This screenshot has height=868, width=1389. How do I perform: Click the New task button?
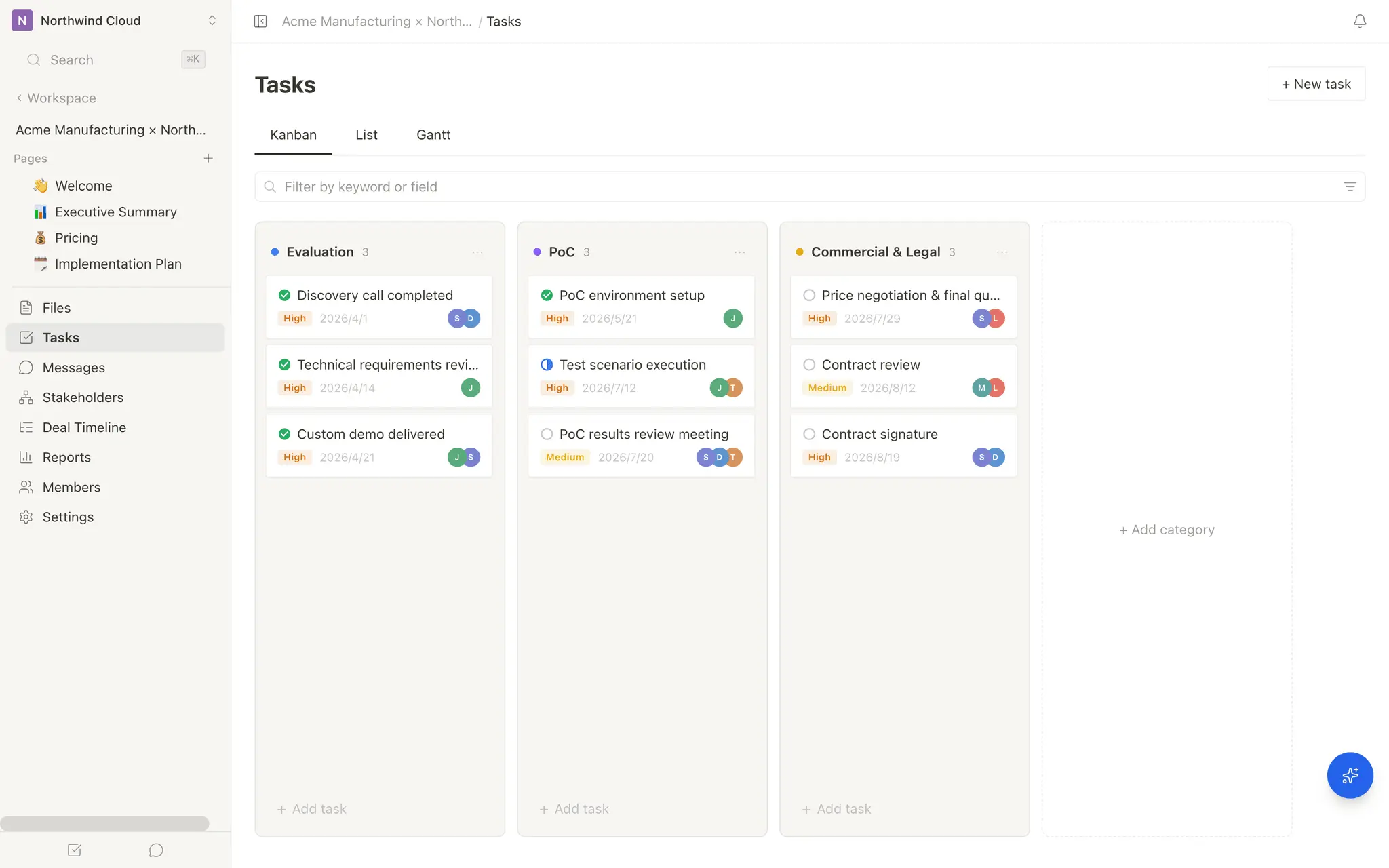pyautogui.click(x=1316, y=84)
